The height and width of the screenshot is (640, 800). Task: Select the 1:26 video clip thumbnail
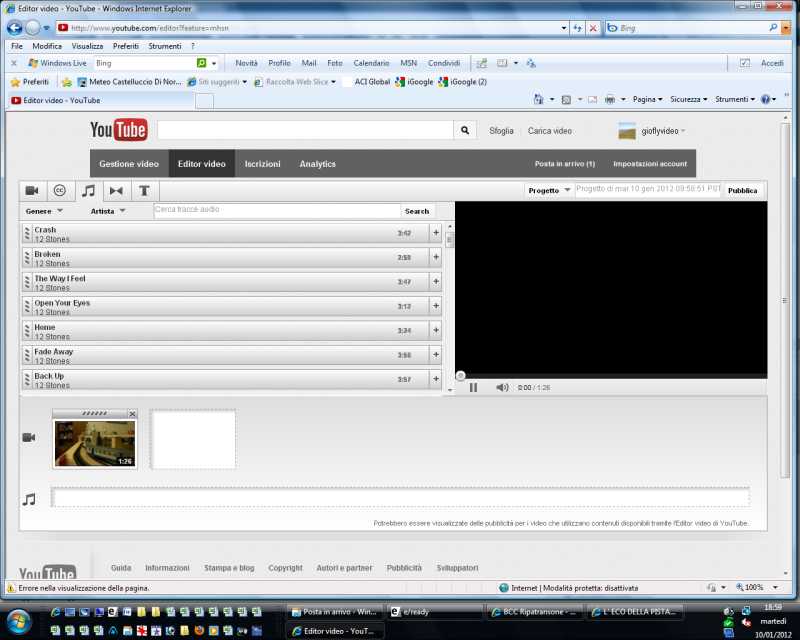[95, 443]
